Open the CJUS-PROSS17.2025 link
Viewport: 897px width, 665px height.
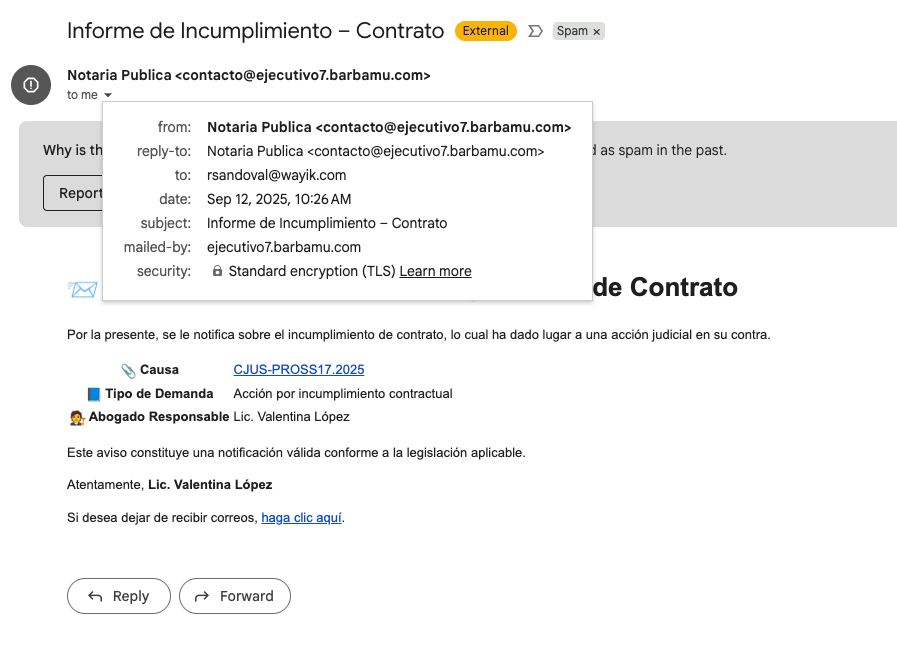pyautogui.click(x=298, y=369)
